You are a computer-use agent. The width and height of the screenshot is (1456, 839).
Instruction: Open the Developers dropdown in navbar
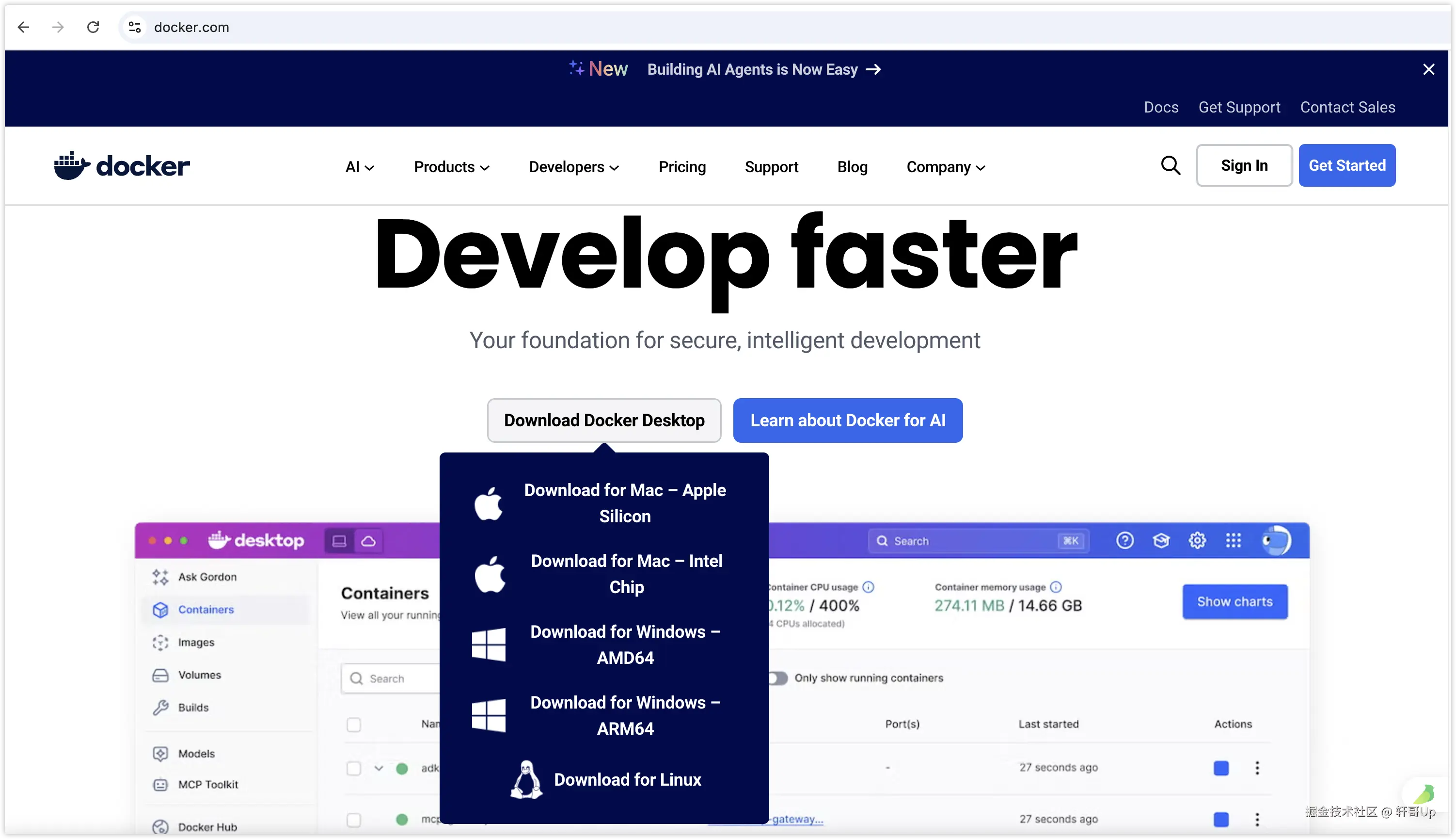point(573,167)
